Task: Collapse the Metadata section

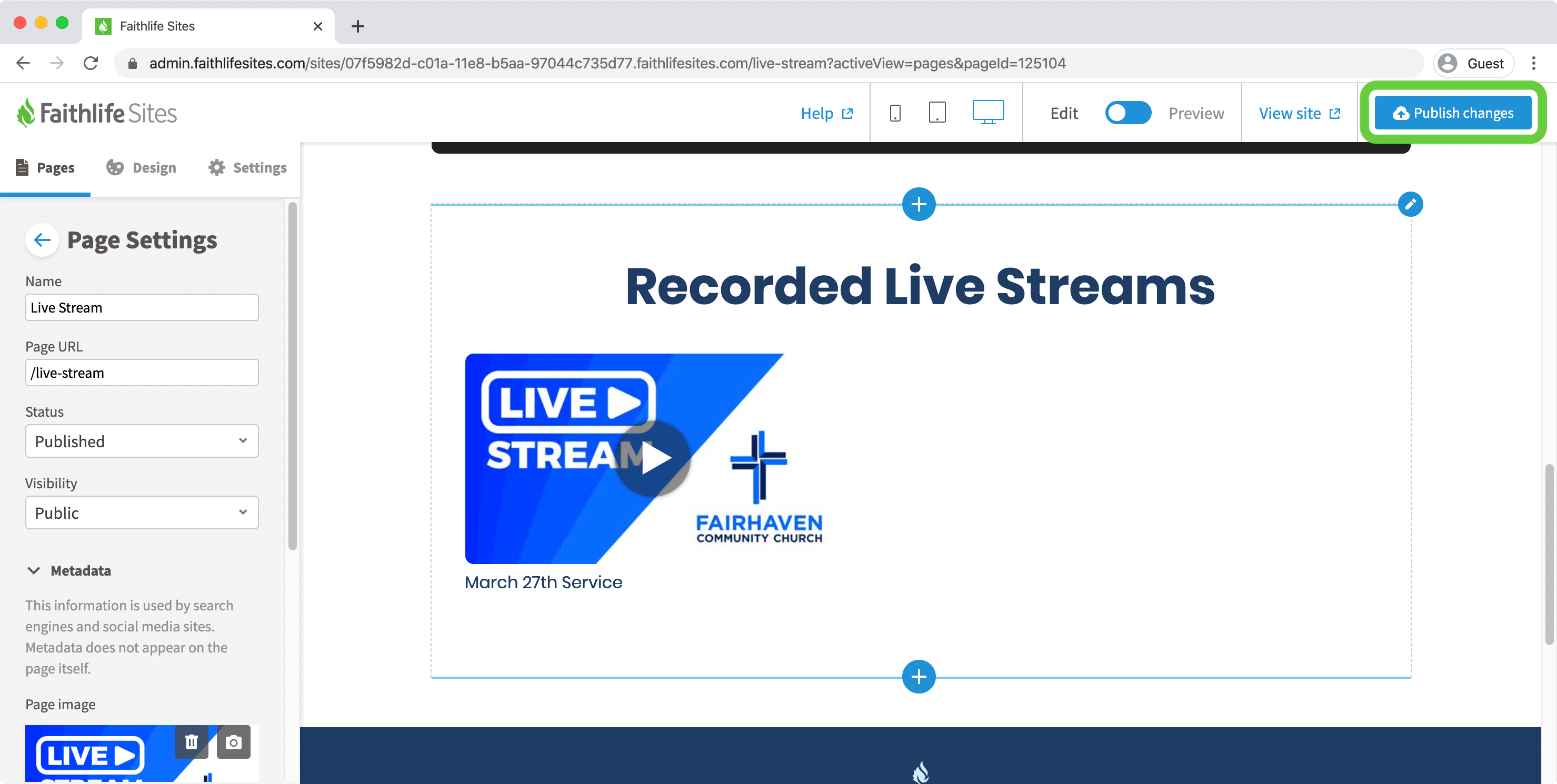Action: coord(69,570)
